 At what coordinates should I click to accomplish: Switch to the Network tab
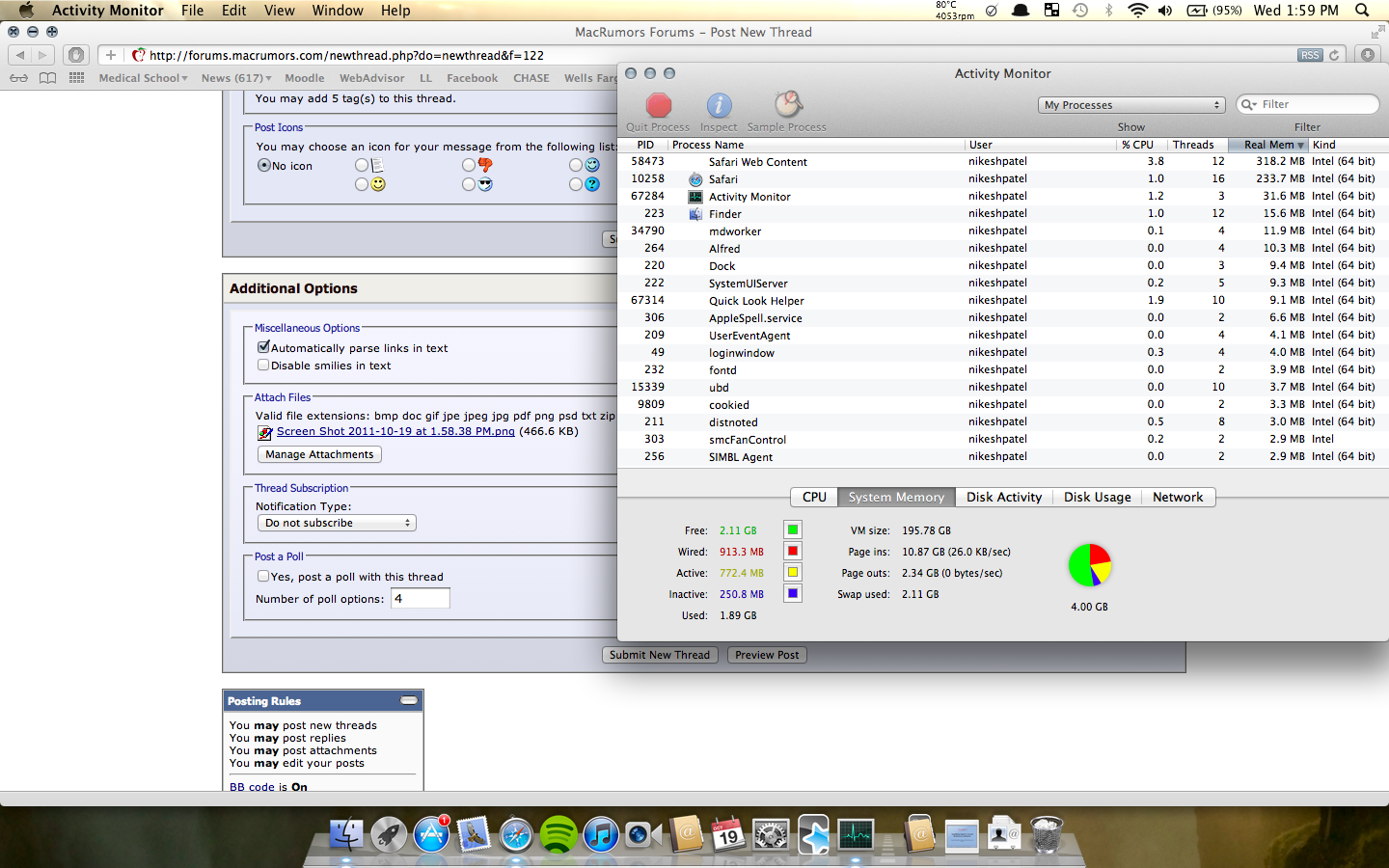pos(1178,497)
